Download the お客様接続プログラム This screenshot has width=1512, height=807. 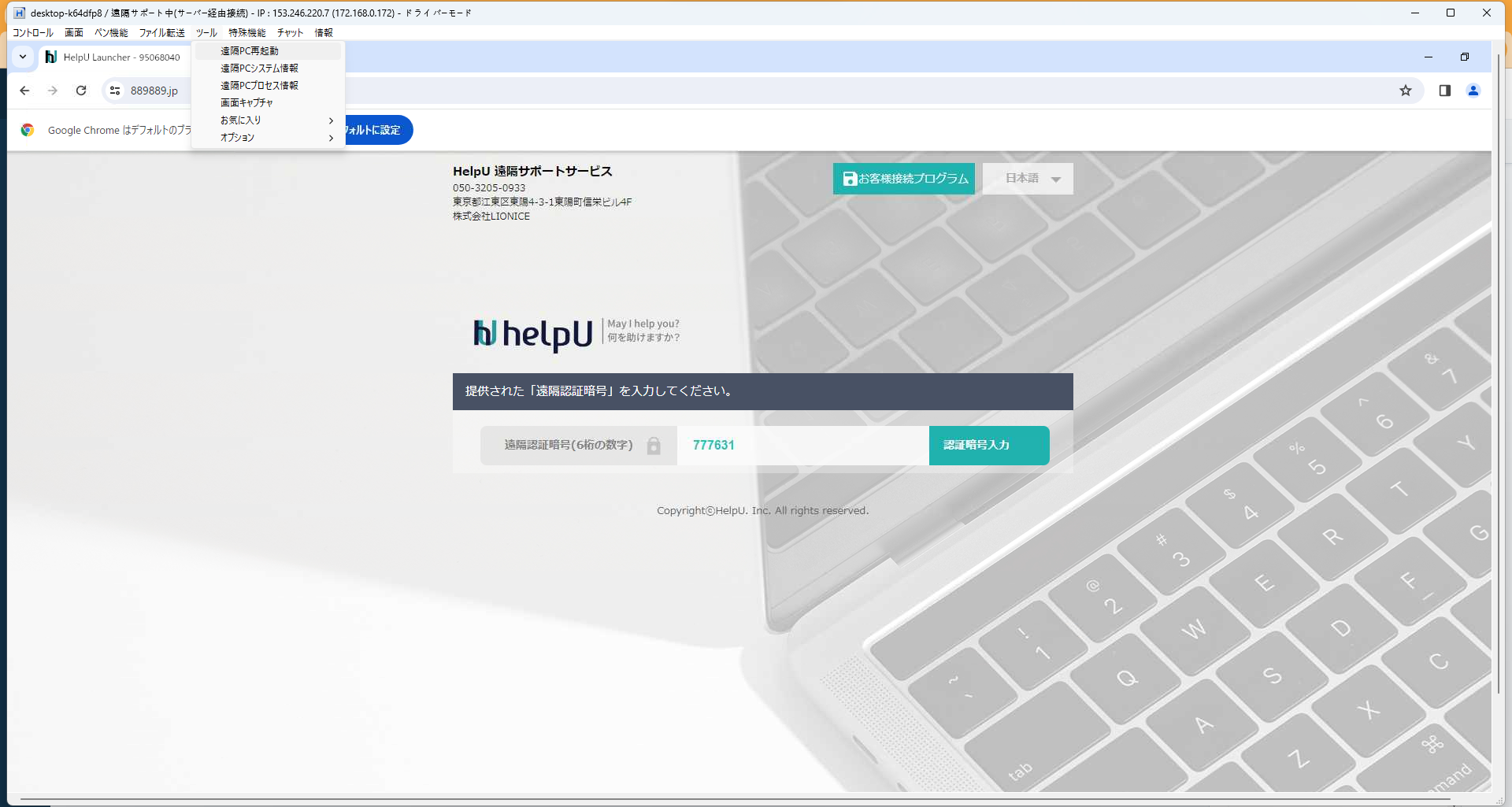904,179
